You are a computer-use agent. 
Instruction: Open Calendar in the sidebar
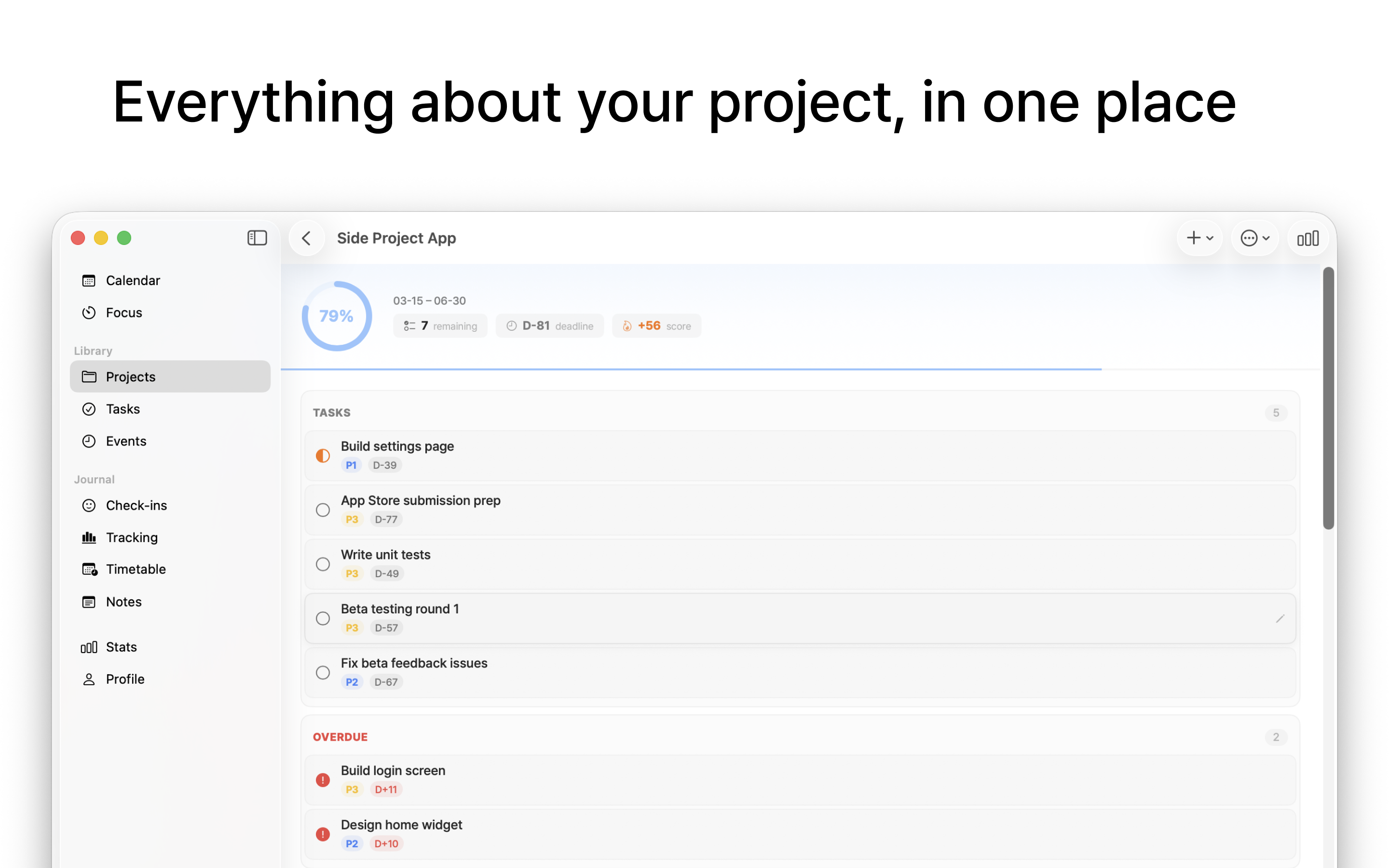click(170, 281)
